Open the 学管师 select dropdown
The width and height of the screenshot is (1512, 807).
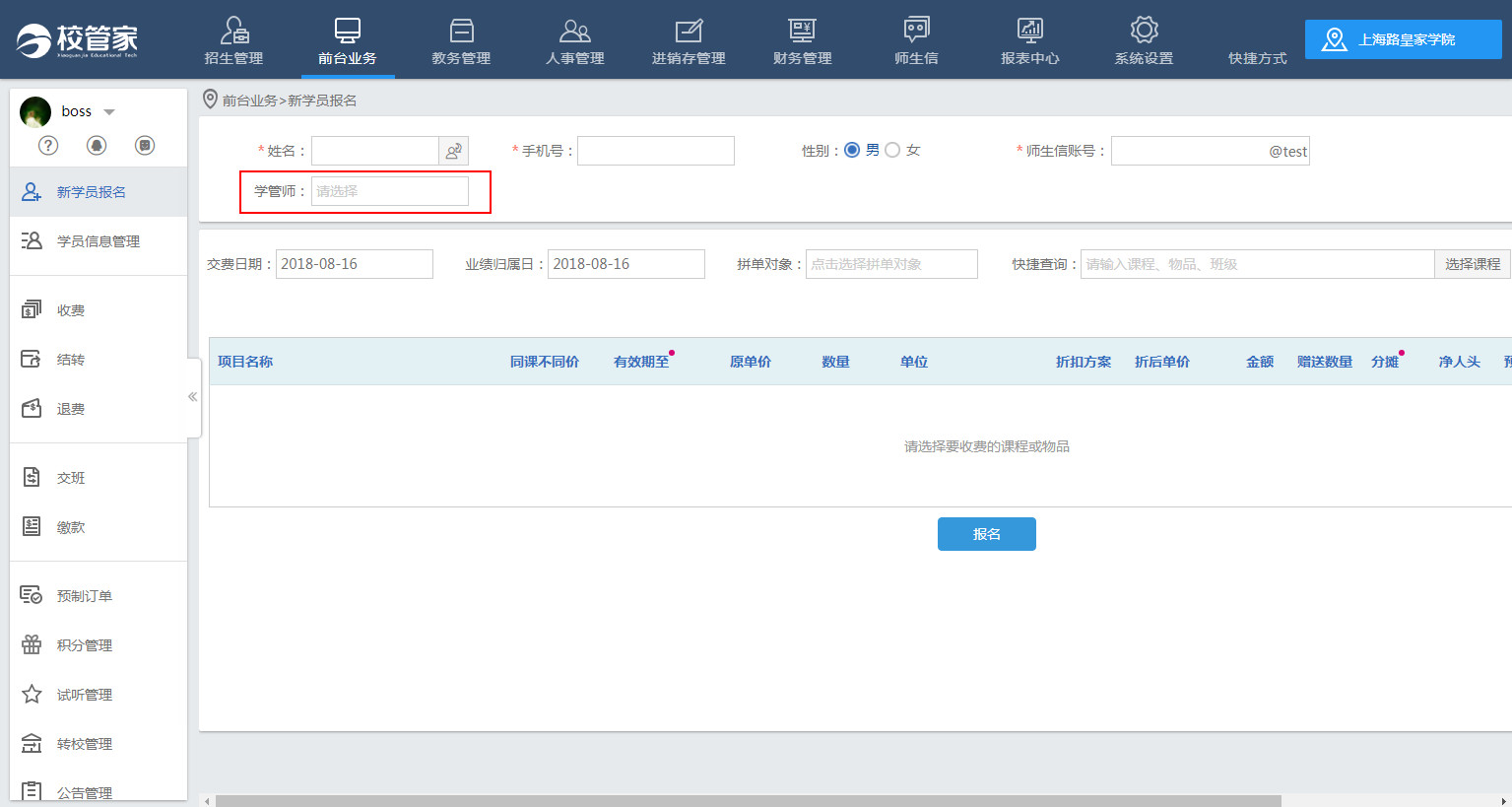[x=390, y=191]
